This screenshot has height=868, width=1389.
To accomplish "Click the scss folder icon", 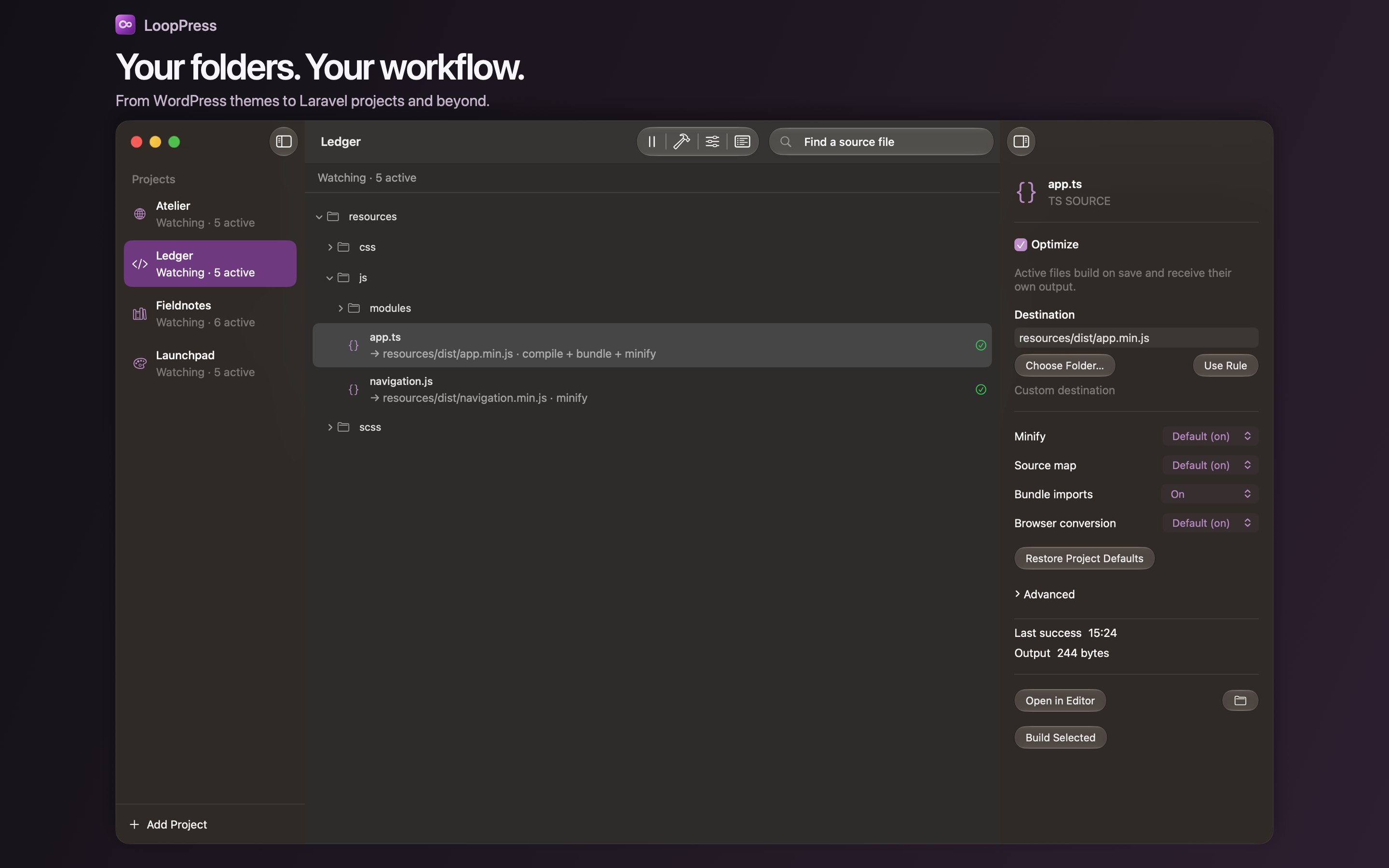I will (x=343, y=427).
